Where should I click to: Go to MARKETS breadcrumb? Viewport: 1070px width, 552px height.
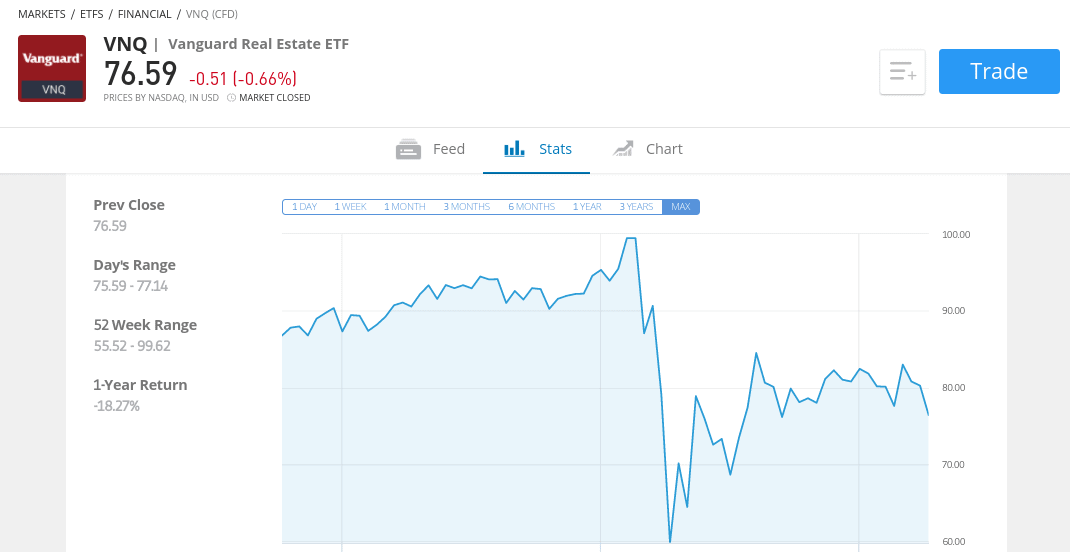pos(42,14)
